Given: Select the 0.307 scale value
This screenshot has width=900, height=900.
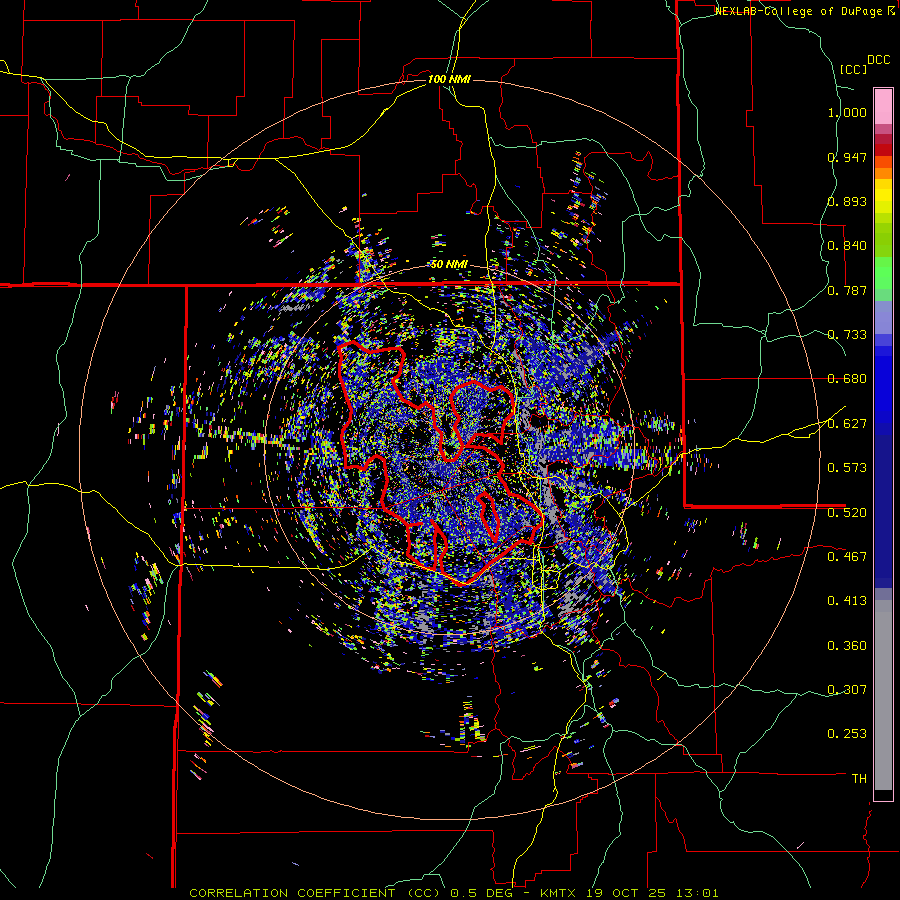Looking at the screenshot, I should pyautogui.click(x=847, y=689).
